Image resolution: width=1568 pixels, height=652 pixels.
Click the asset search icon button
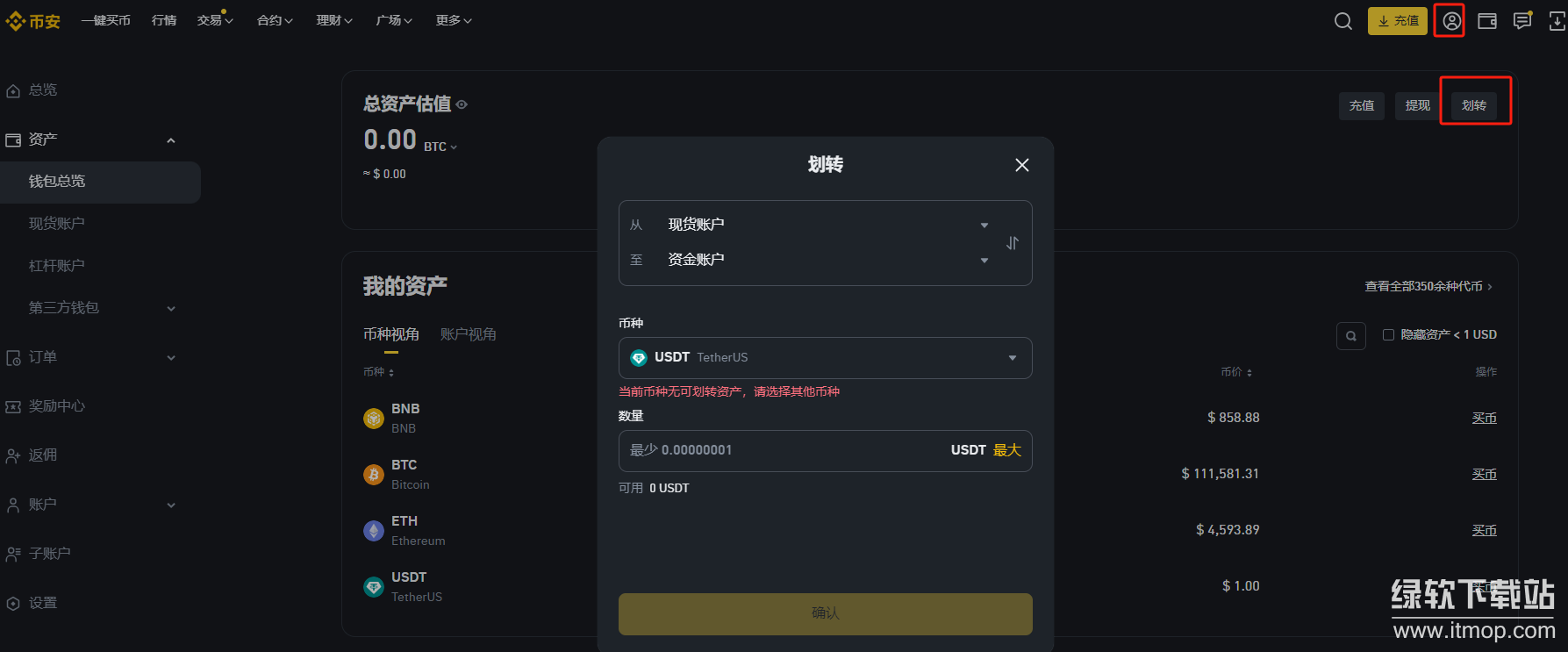[1350, 335]
